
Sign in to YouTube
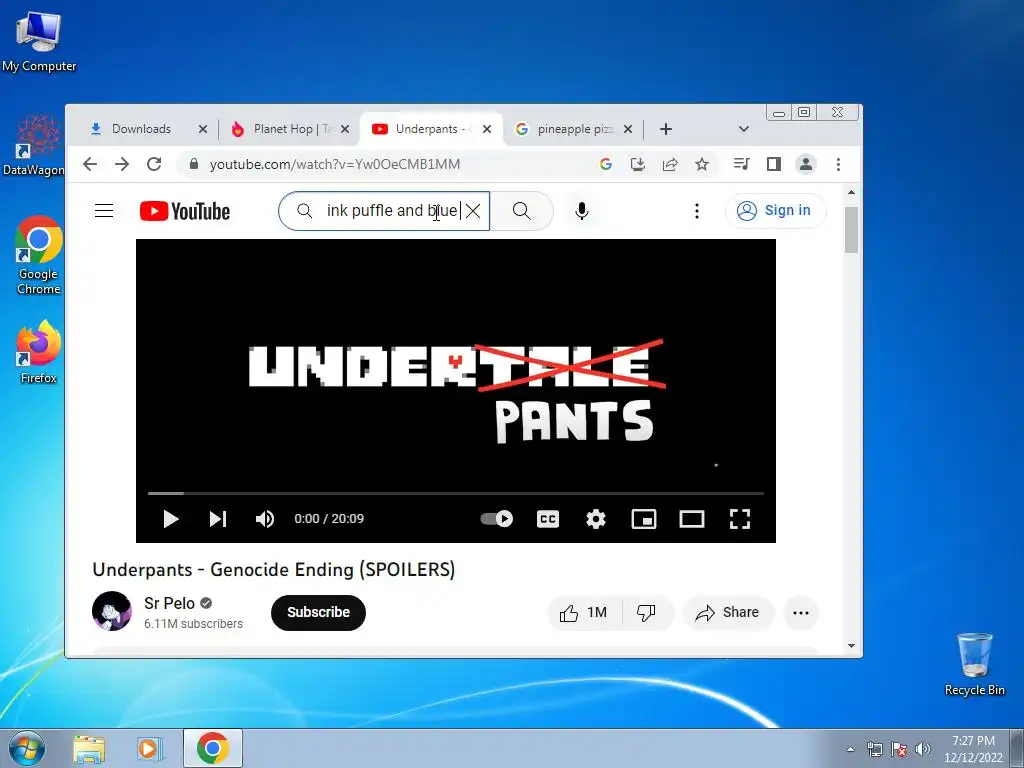tap(775, 210)
